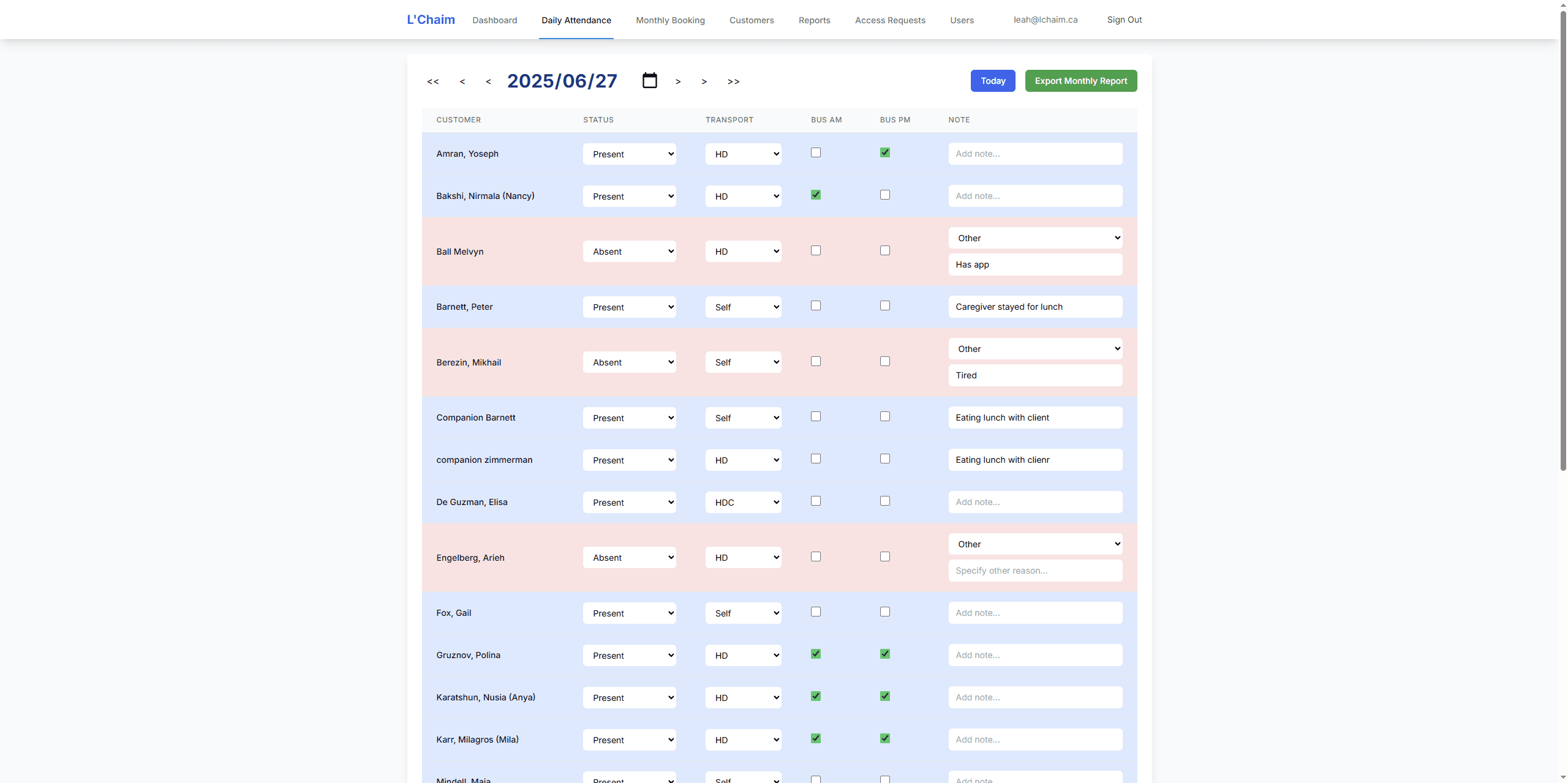Click the 'Eating lunch with clienr' note field
Image resolution: width=1568 pixels, height=783 pixels.
point(1035,460)
